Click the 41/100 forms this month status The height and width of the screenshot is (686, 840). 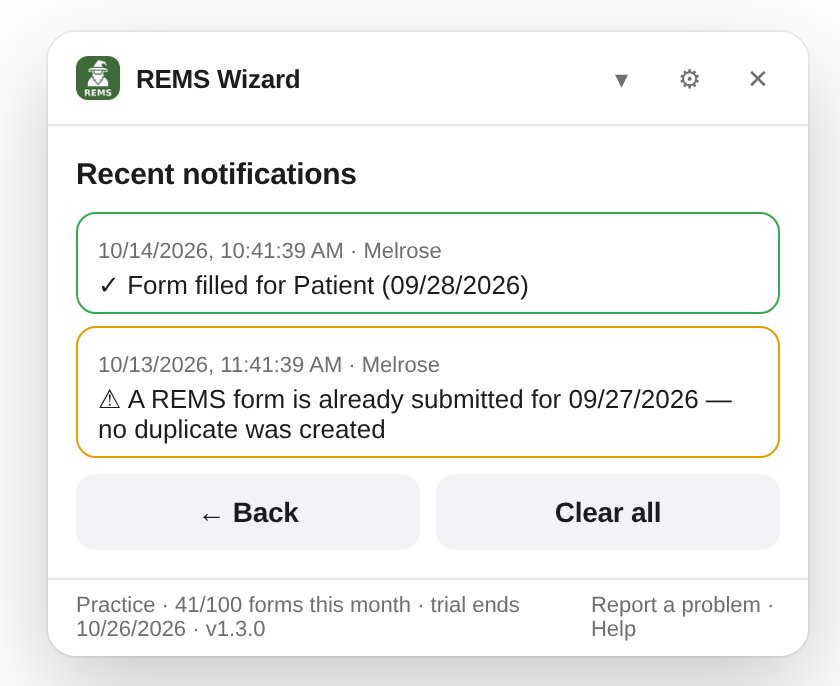[292, 605]
